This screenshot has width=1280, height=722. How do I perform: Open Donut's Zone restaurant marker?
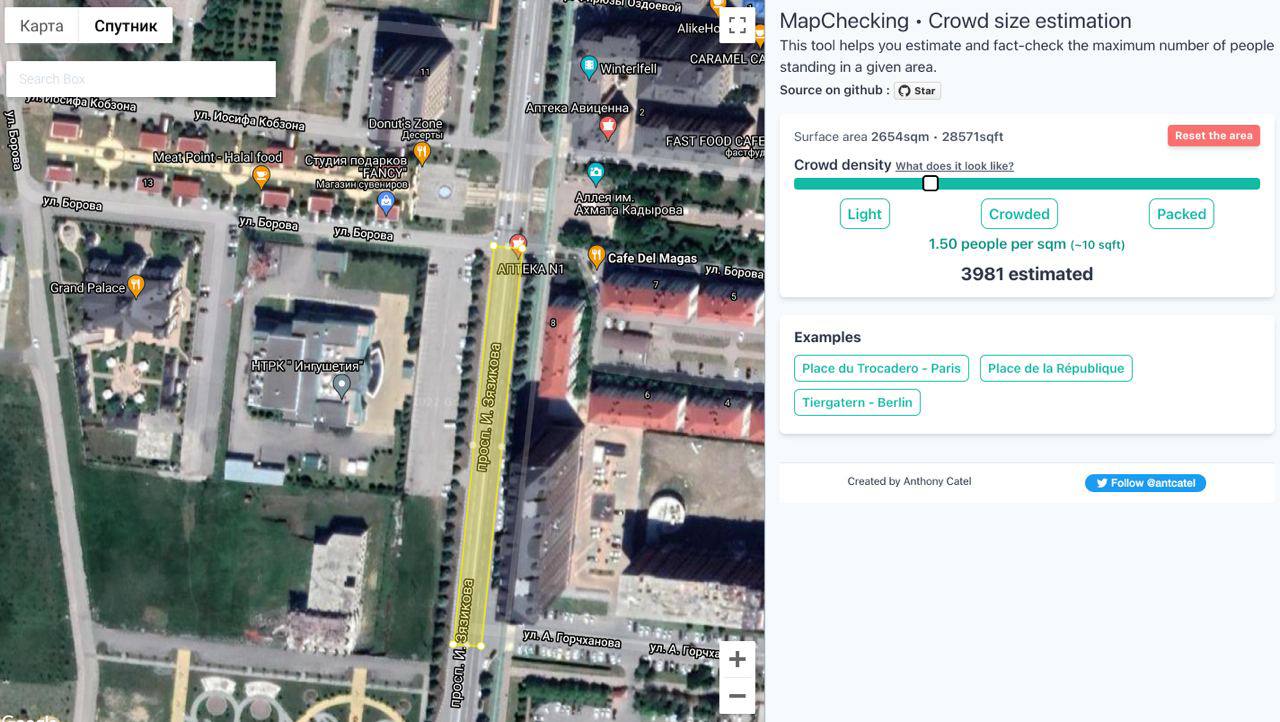422,153
